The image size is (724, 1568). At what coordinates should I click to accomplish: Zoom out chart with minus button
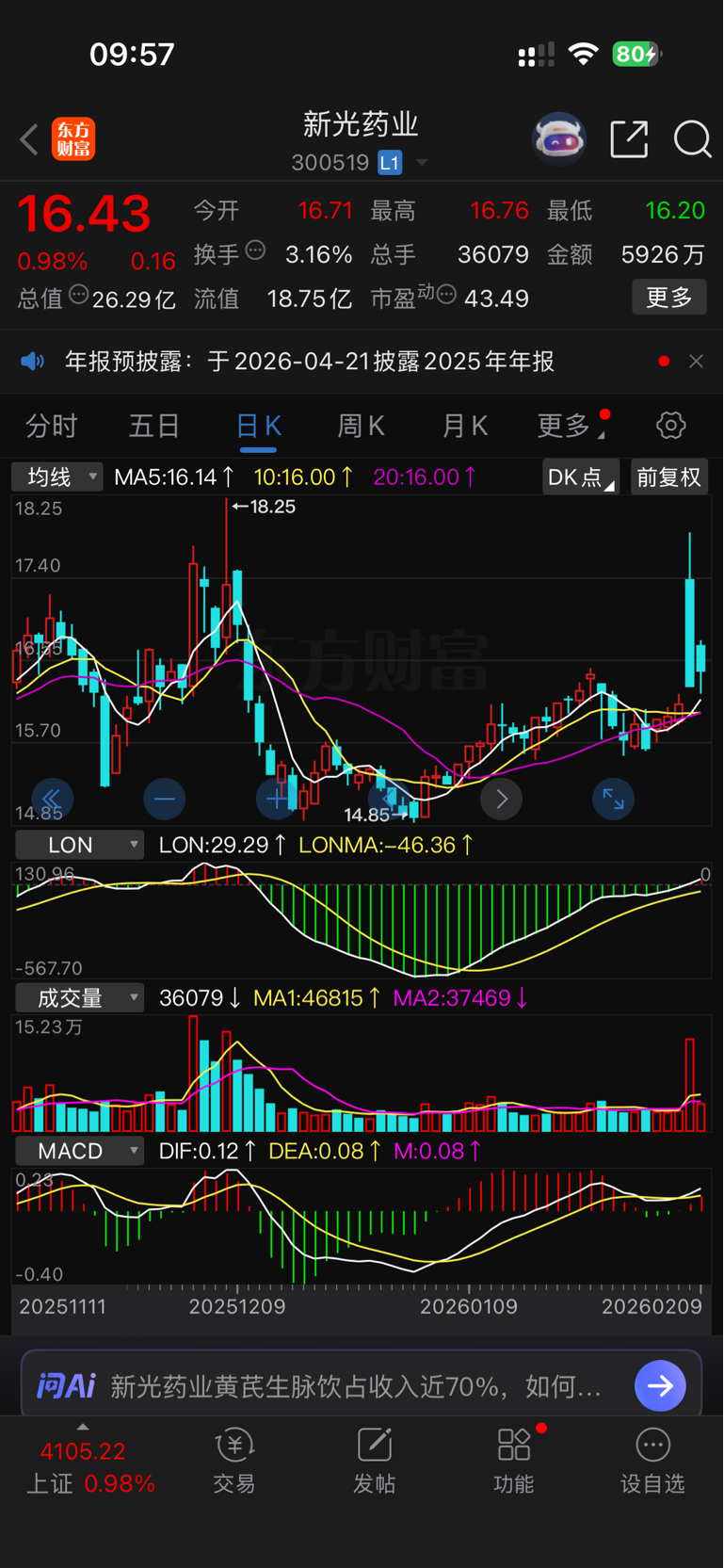[164, 799]
